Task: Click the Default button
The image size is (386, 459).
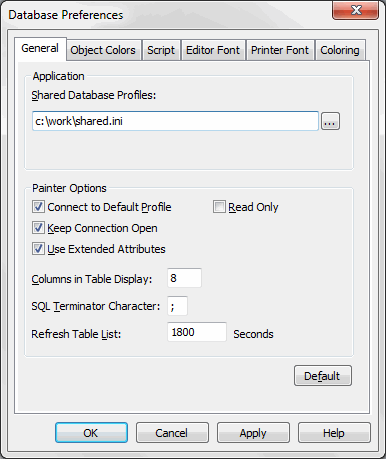Action: 323,376
